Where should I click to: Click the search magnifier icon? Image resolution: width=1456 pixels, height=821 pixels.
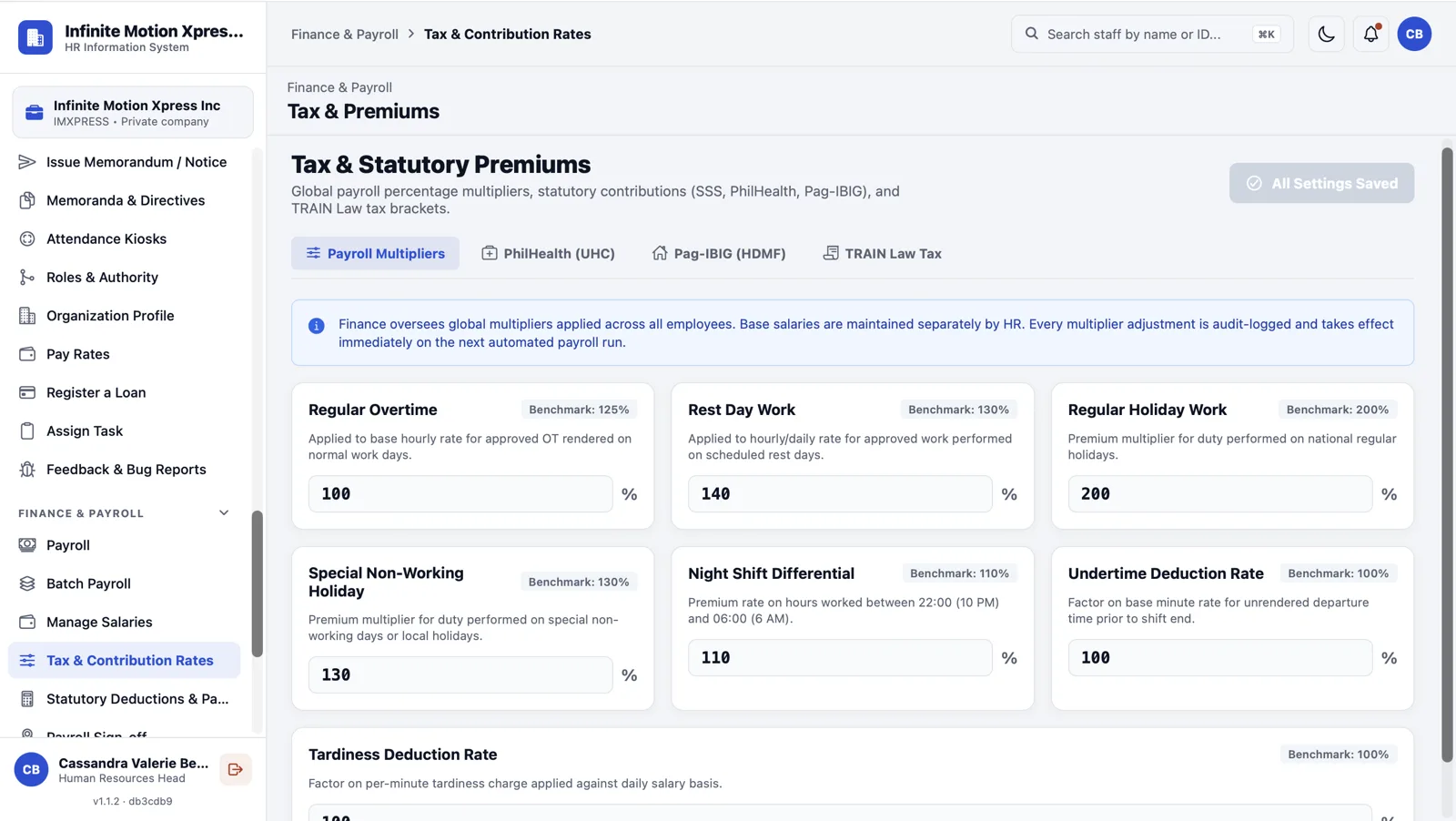tap(1031, 34)
